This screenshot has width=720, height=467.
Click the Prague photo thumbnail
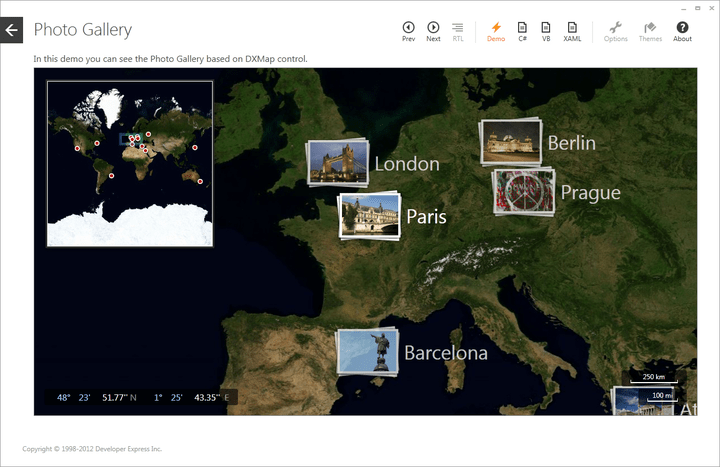pyautogui.click(x=523, y=191)
